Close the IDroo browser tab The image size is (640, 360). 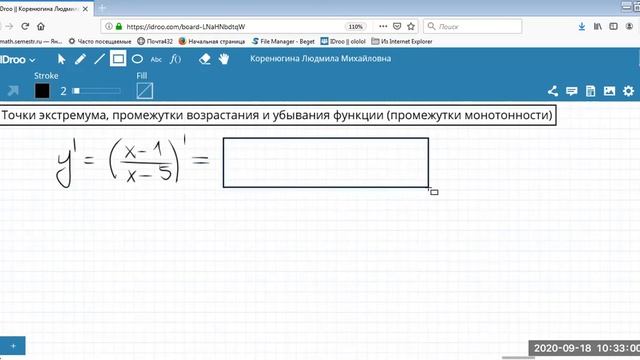pos(85,9)
